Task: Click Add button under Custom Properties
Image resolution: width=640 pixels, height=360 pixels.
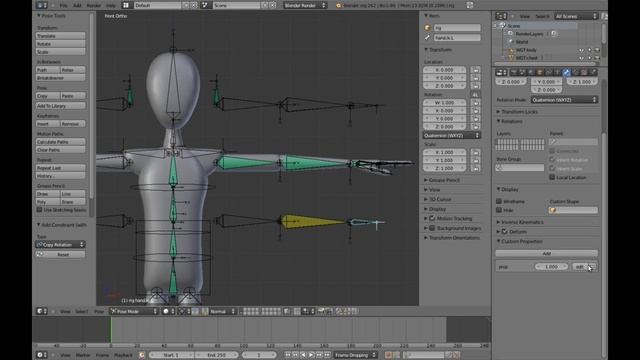Action: [547, 253]
